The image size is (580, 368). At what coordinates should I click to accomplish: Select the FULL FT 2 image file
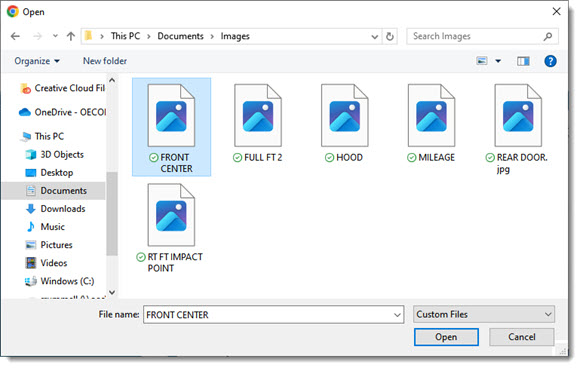click(258, 124)
